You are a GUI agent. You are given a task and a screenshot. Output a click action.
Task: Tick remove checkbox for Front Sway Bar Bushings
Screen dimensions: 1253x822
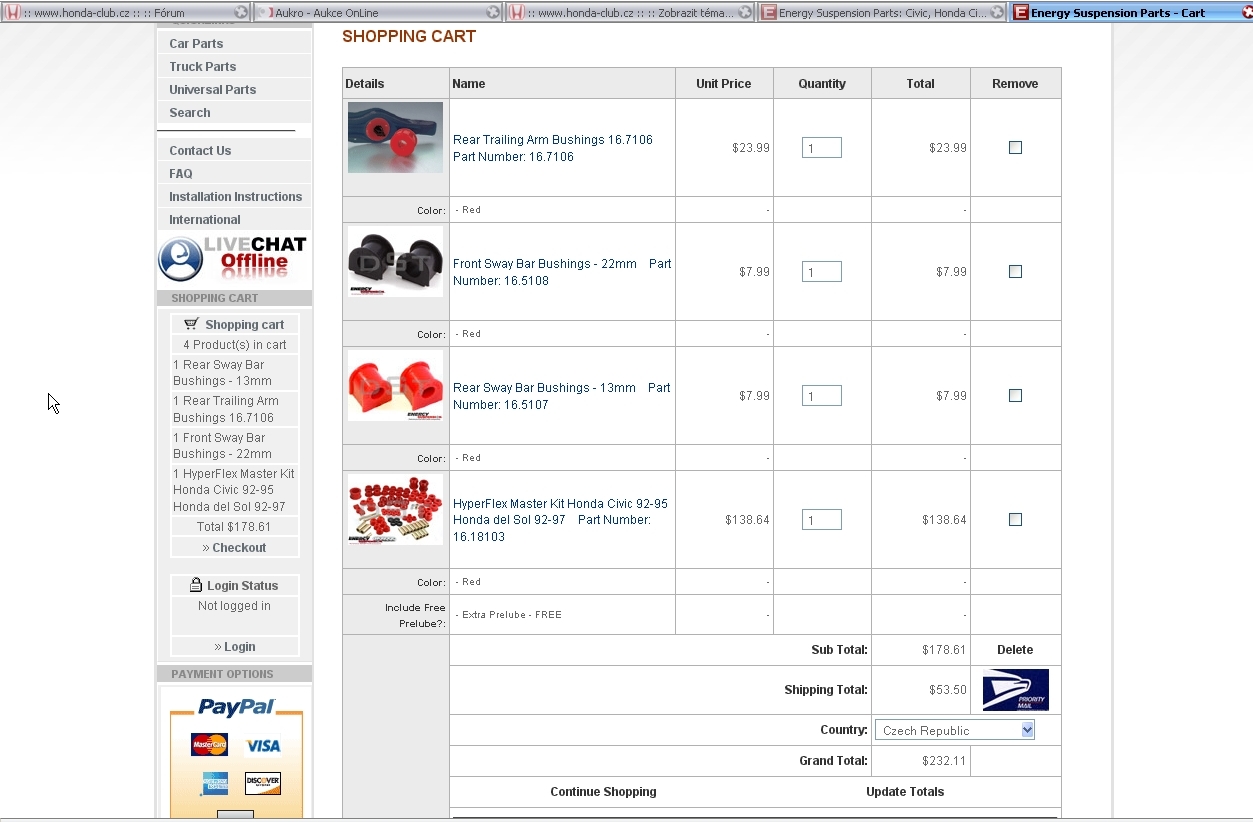click(x=1015, y=272)
